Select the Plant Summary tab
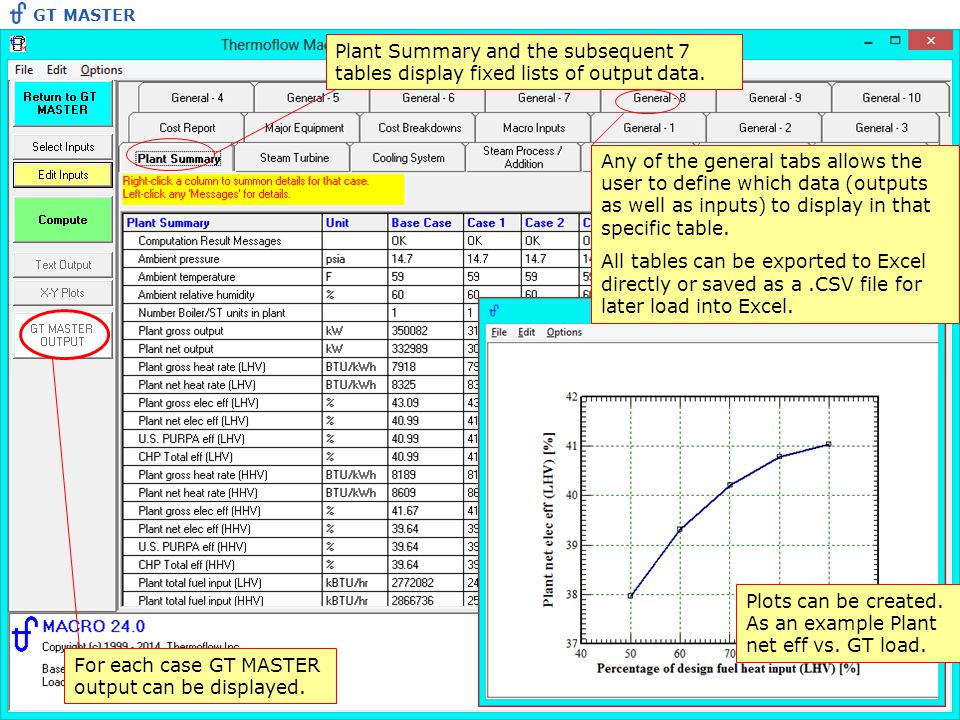Image resolution: width=960 pixels, height=720 pixels. coord(178,159)
